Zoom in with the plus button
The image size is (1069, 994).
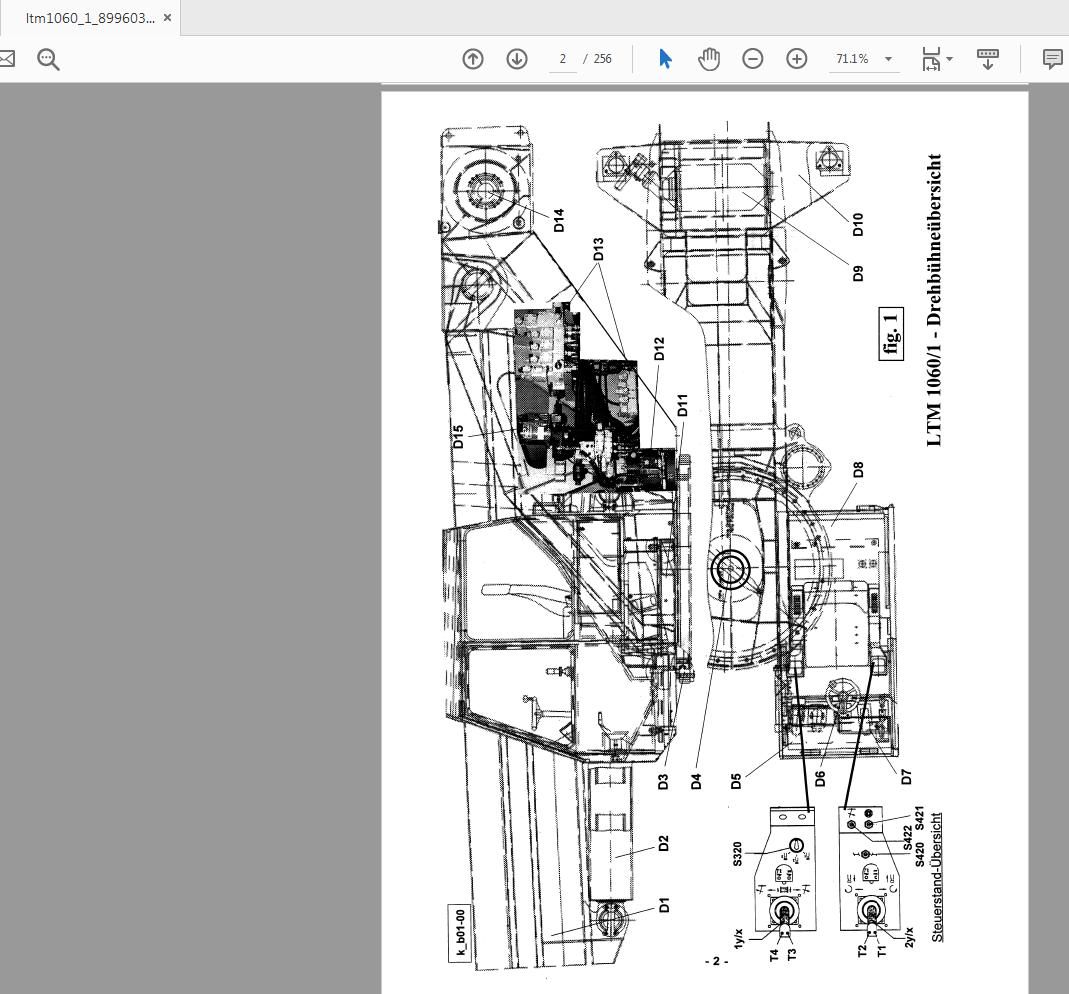[796, 59]
